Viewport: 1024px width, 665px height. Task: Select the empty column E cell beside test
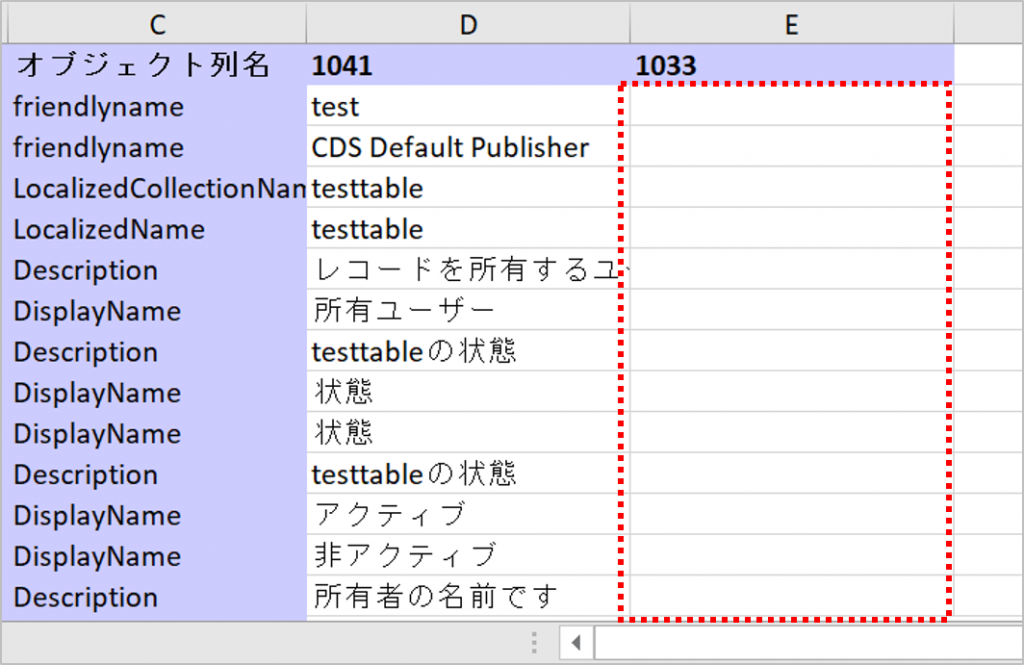(x=790, y=106)
